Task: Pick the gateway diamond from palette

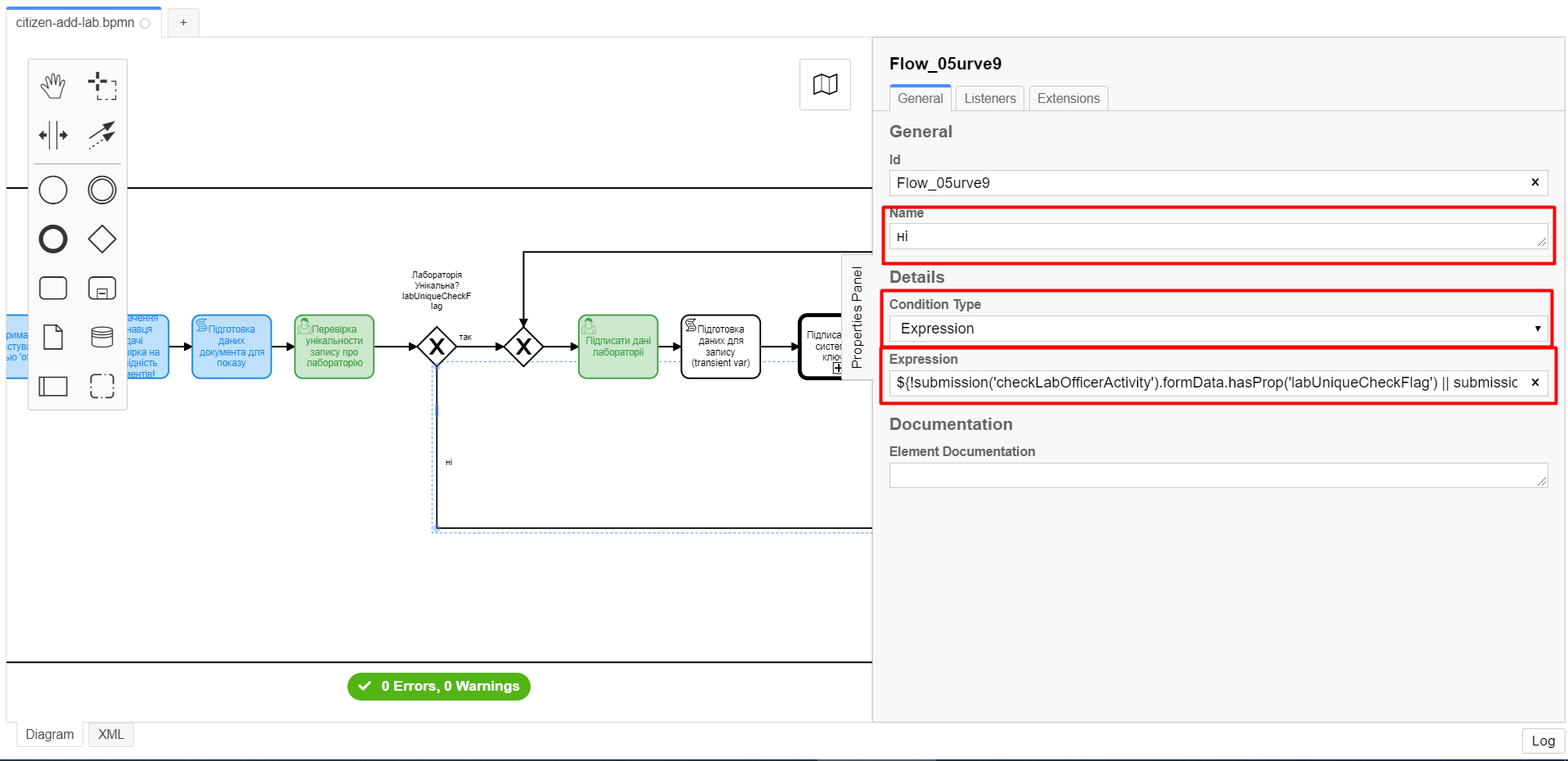Action: [x=102, y=239]
